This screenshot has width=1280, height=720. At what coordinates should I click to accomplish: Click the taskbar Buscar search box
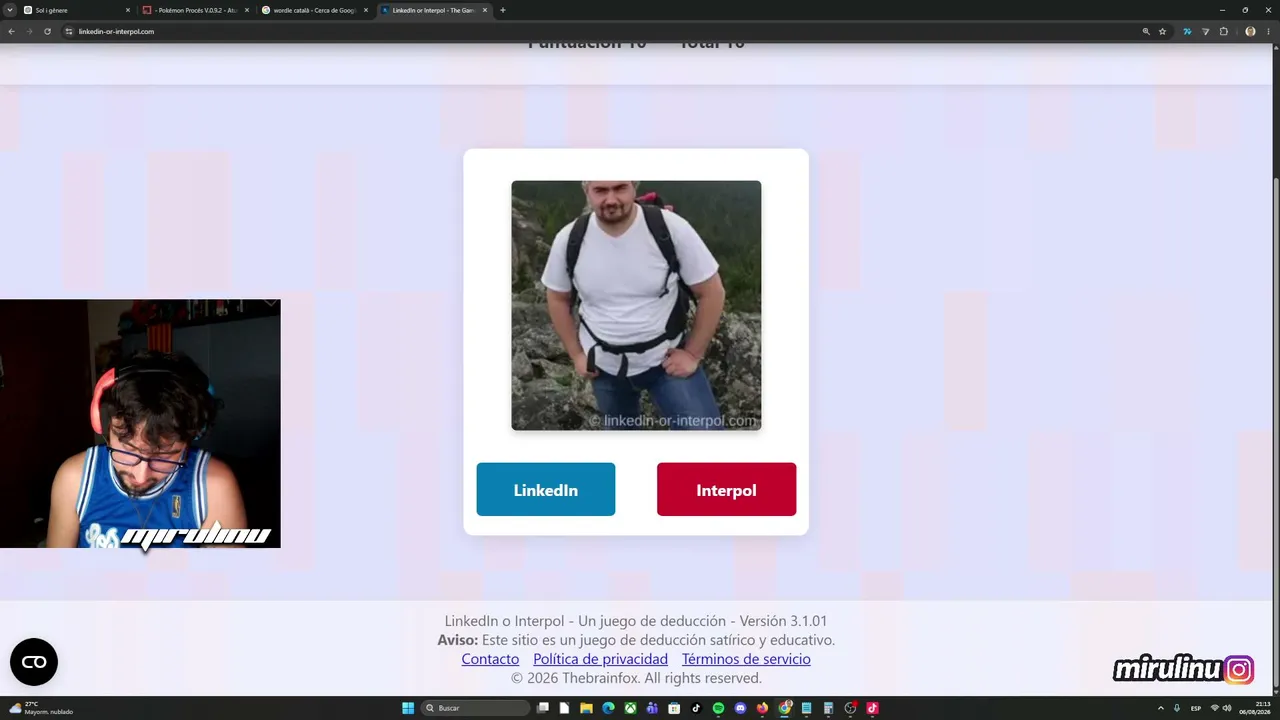click(475, 708)
